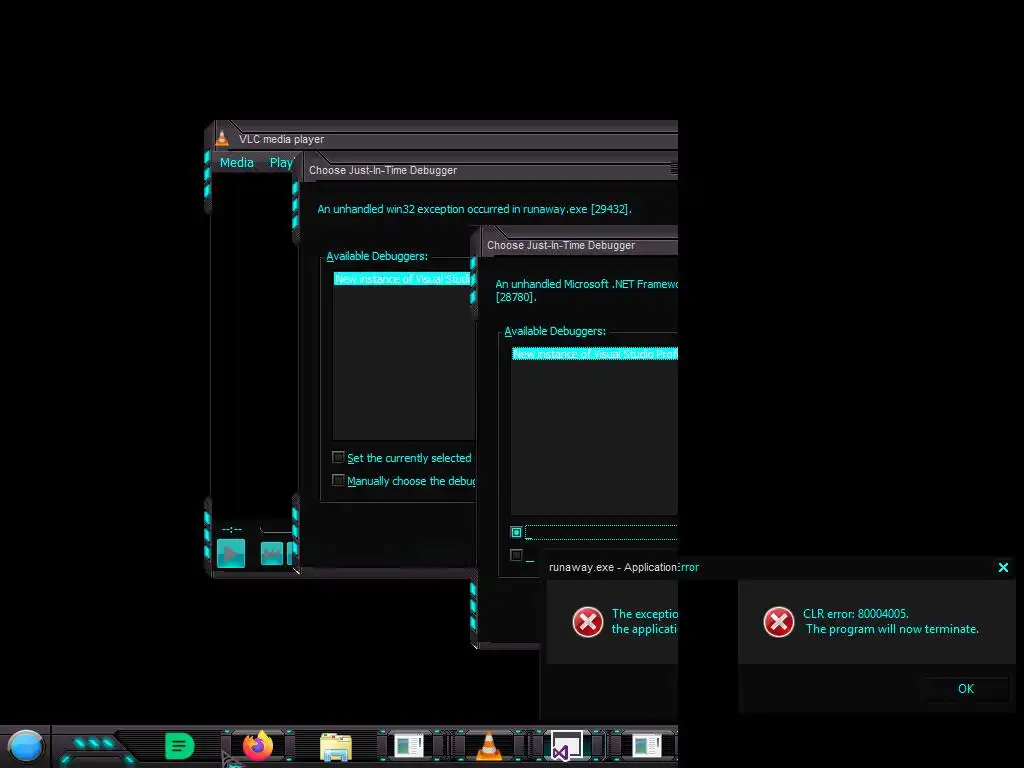The image size is (1024, 768).
Task: Close the runaway.exe Application Error dialog
Action: [1003, 568]
